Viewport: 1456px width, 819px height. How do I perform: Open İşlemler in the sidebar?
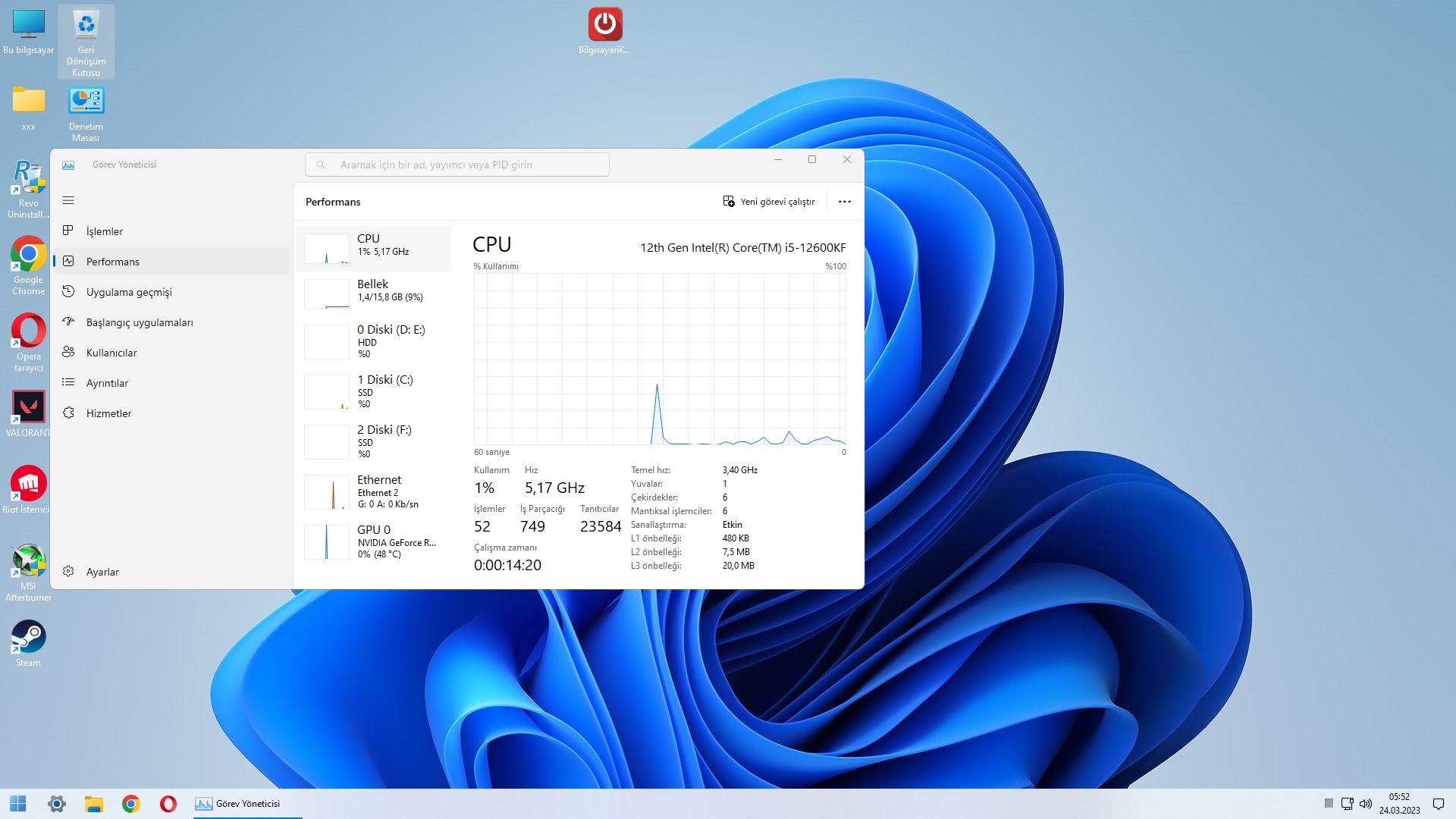[x=105, y=231]
